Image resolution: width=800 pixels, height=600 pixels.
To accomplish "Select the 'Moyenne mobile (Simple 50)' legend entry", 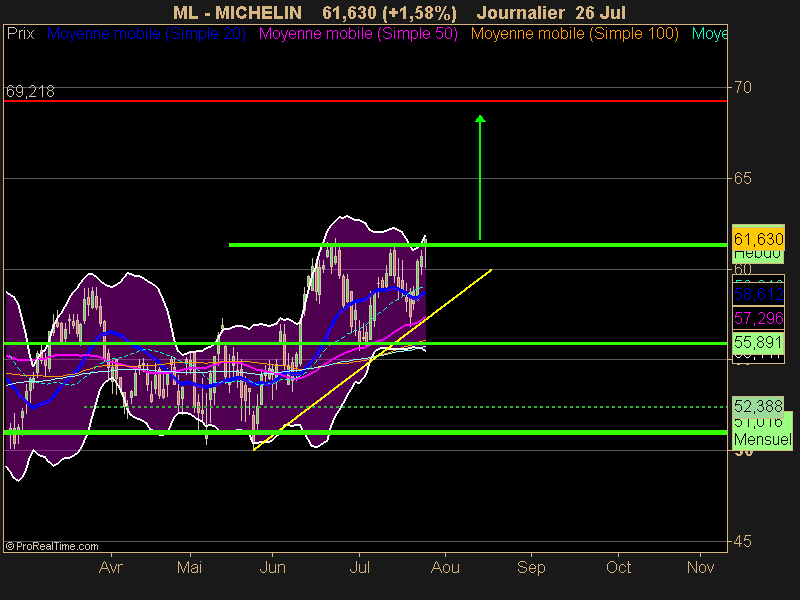I will tap(358, 34).
